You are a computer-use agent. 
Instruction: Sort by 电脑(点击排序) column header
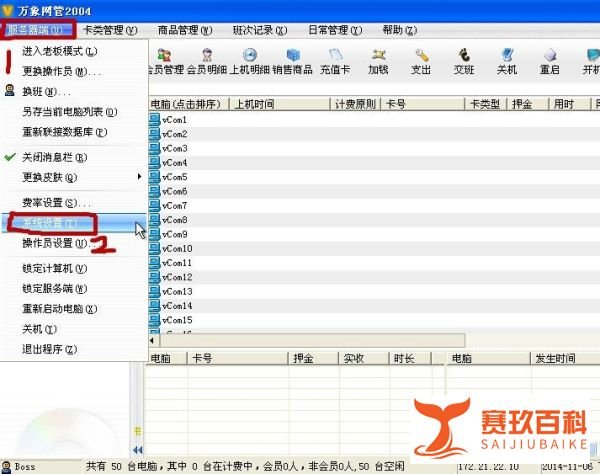189,104
